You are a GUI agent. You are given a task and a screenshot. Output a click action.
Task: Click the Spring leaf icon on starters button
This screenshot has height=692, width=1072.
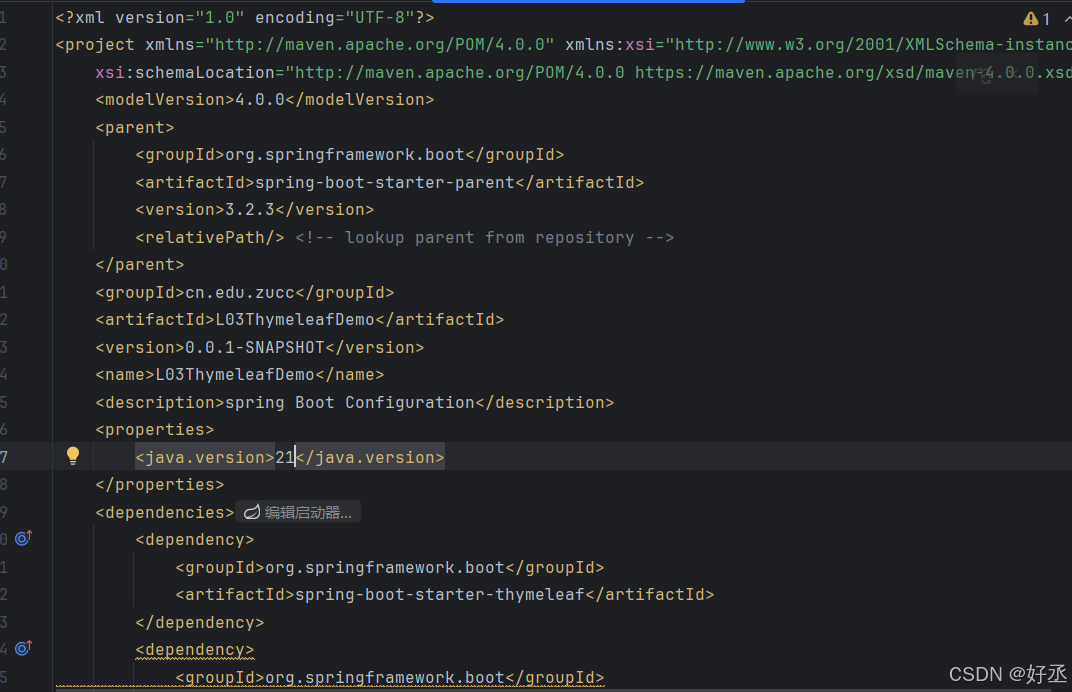[251, 511]
